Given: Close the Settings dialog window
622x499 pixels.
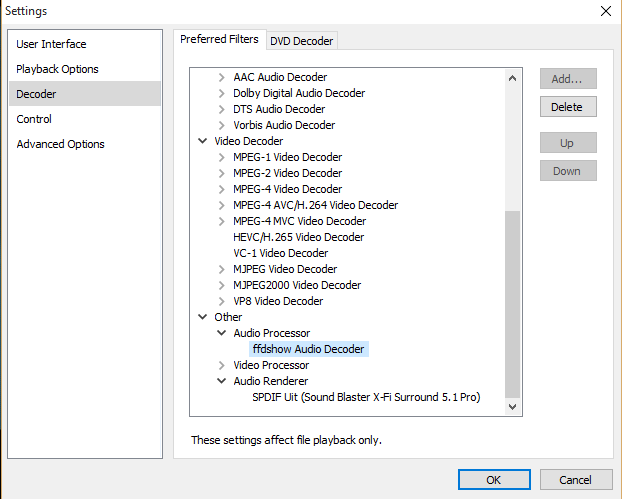Looking at the screenshot, I should tap(605, 11).
